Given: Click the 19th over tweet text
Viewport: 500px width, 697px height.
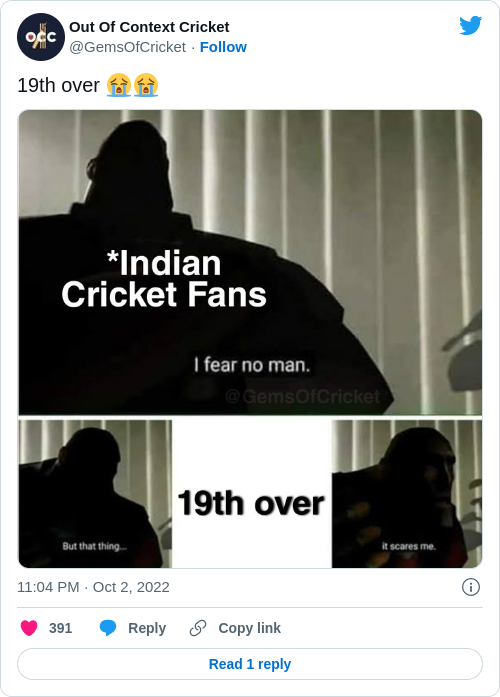Looking at the screenshot, I should tap(58, 85).
